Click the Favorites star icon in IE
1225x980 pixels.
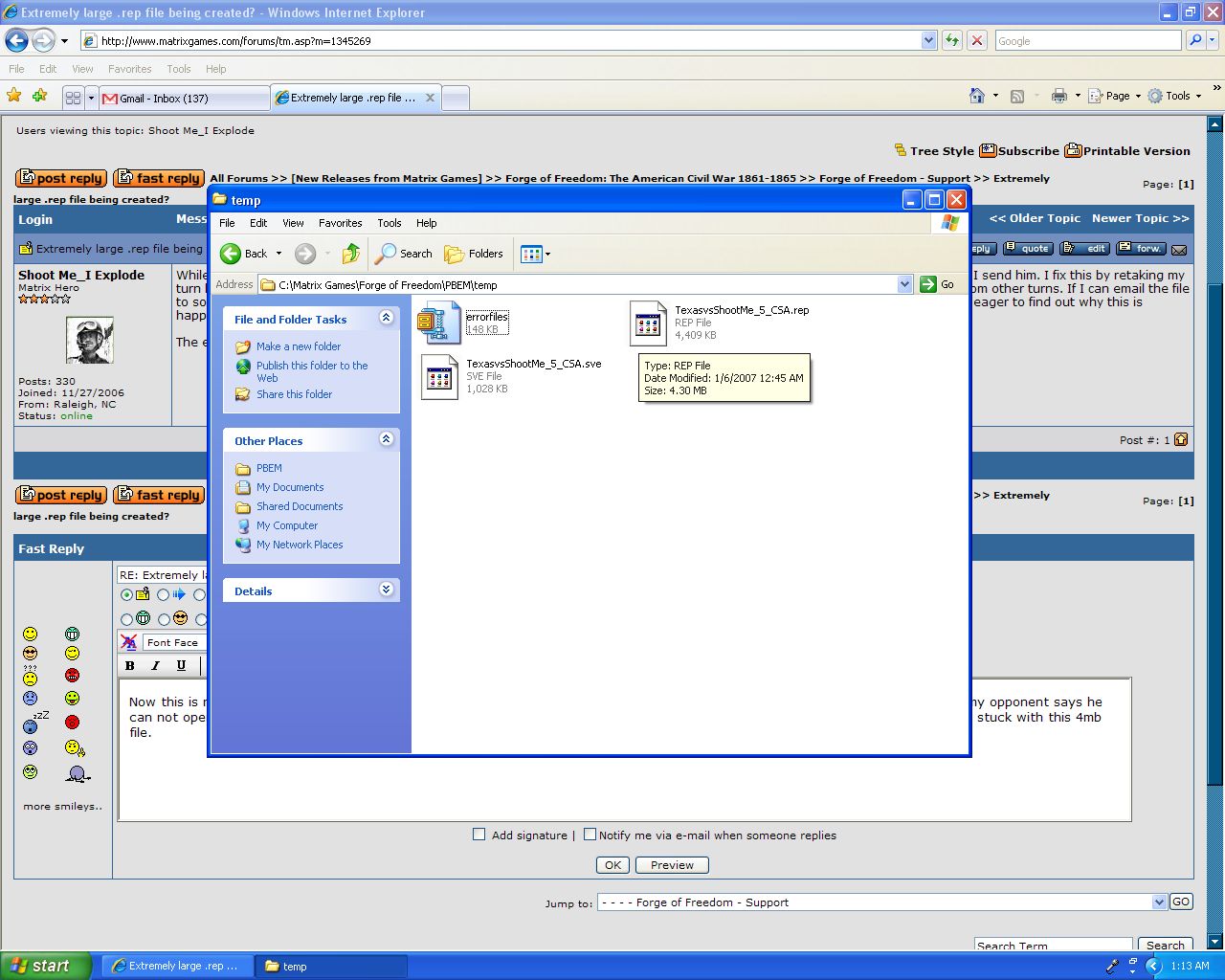14,96
